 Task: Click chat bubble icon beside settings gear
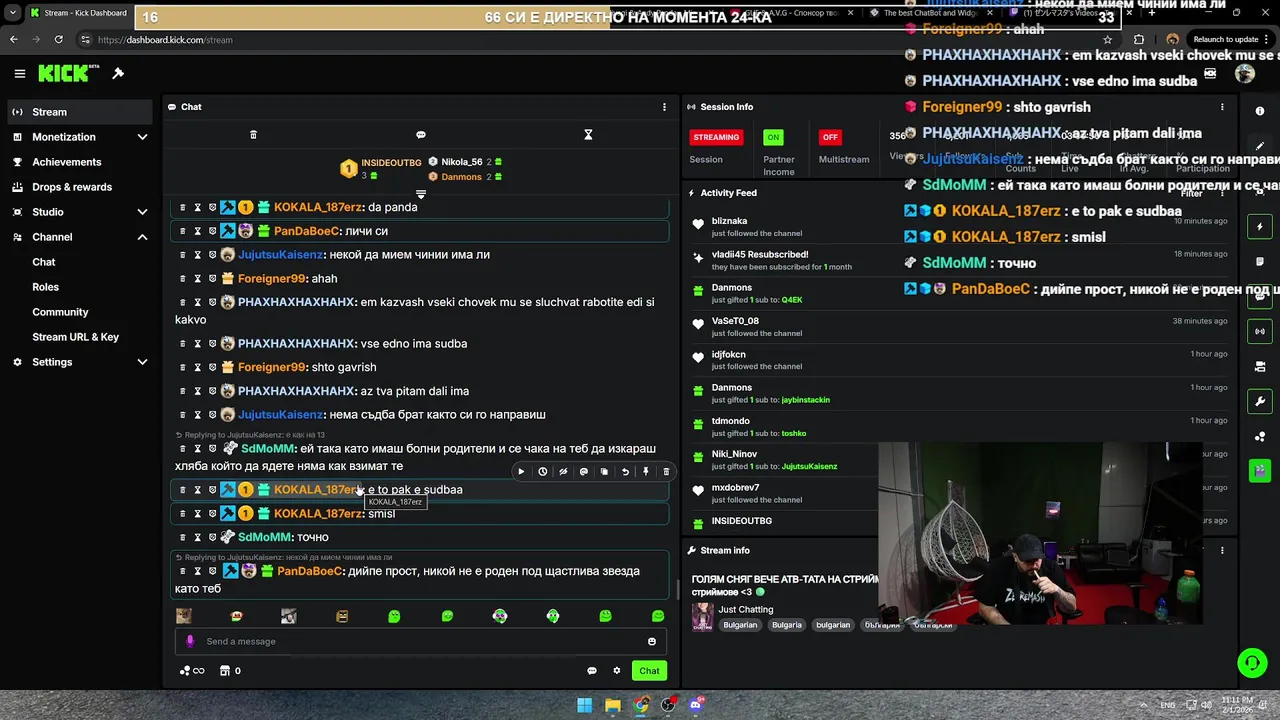pyautogui.click(x=592, y=671)
